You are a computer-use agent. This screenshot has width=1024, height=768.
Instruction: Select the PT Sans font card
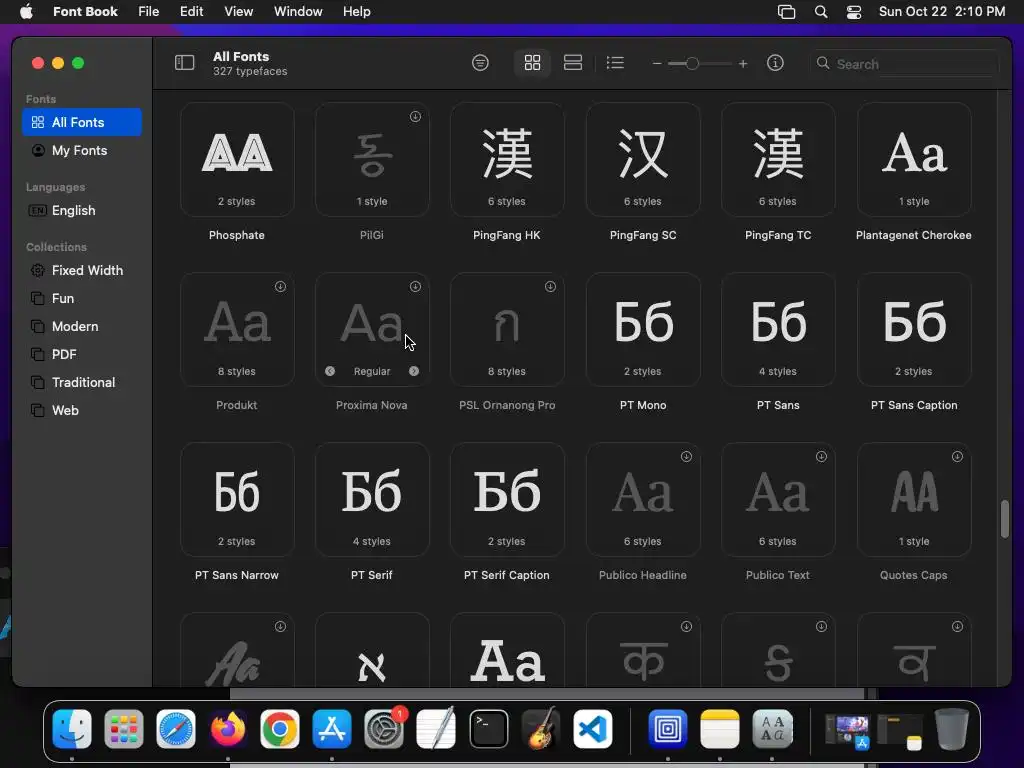(778, 330)
